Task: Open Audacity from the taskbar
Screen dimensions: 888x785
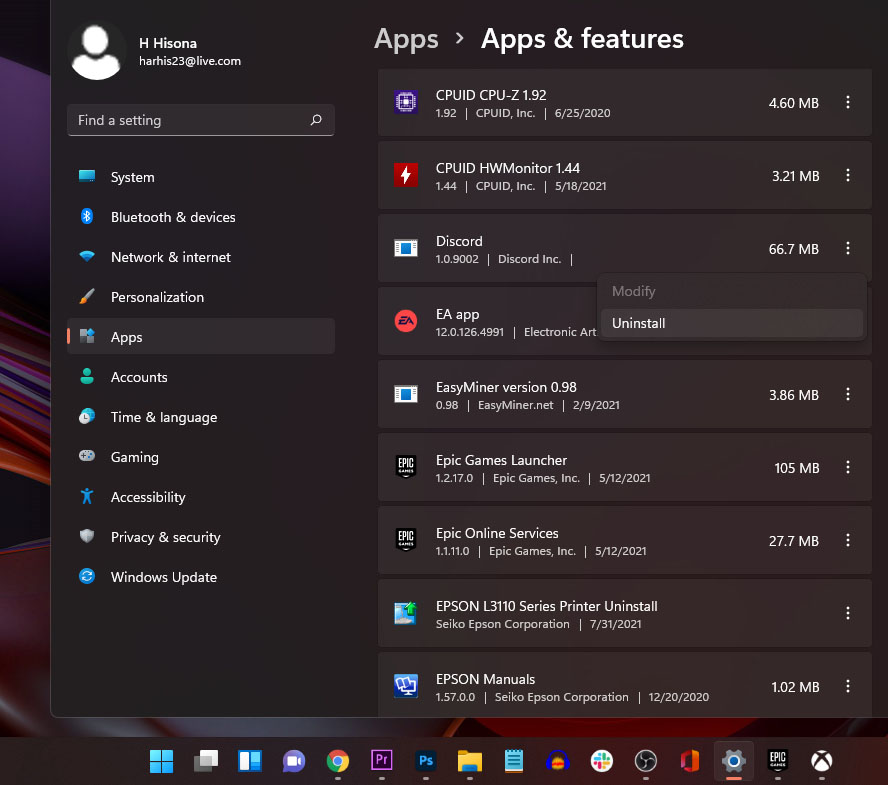Action: tap(558, 761)
